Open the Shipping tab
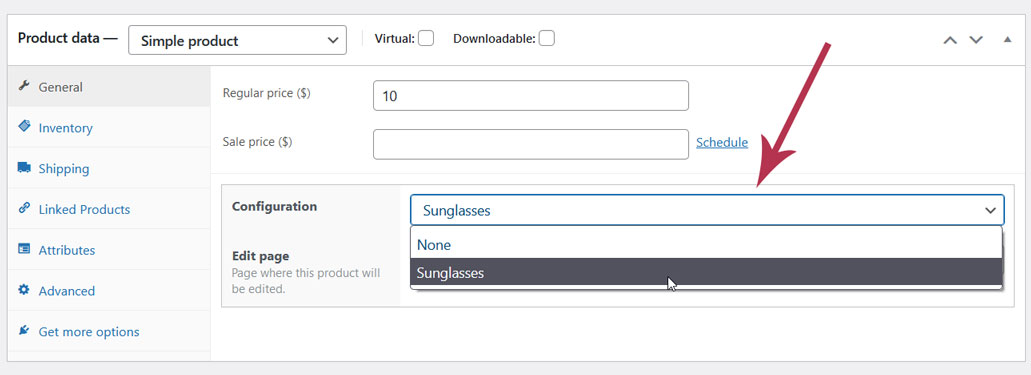The height and width of the screenshot is (375, 1031). [x=109, y=168]
